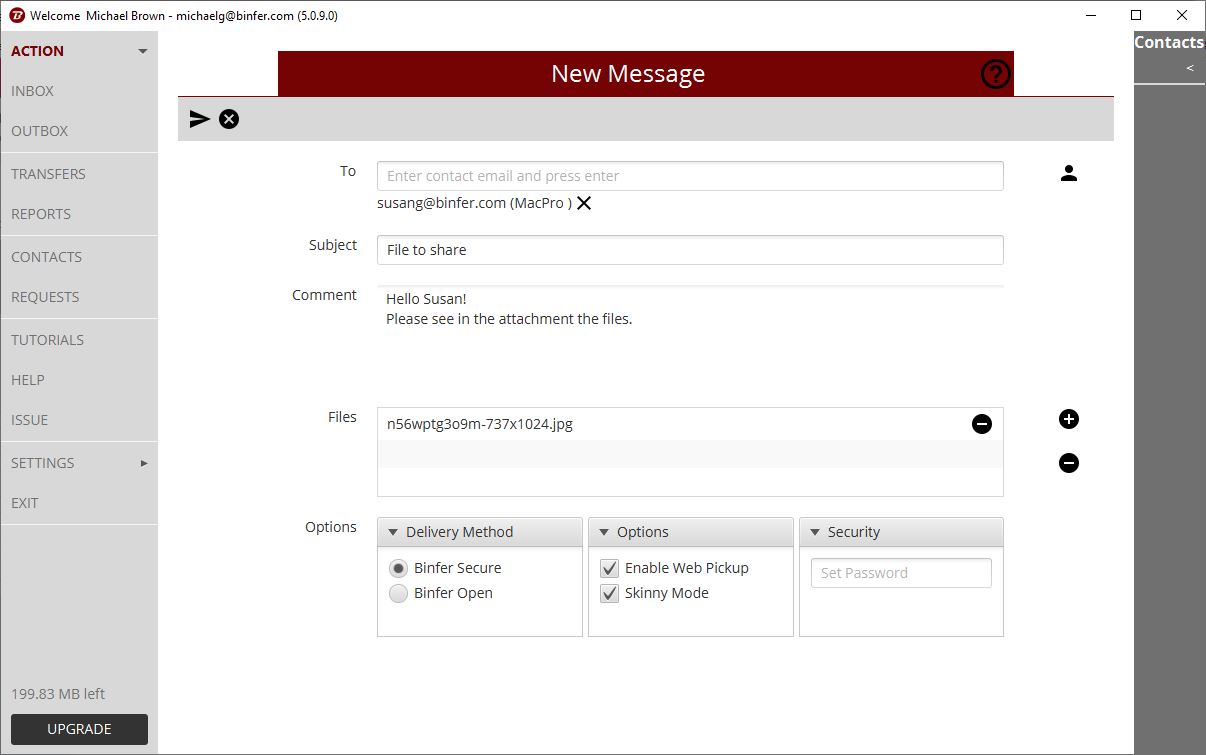Open contact picker person icon
1206x755 pixels.
(1068, 174)
